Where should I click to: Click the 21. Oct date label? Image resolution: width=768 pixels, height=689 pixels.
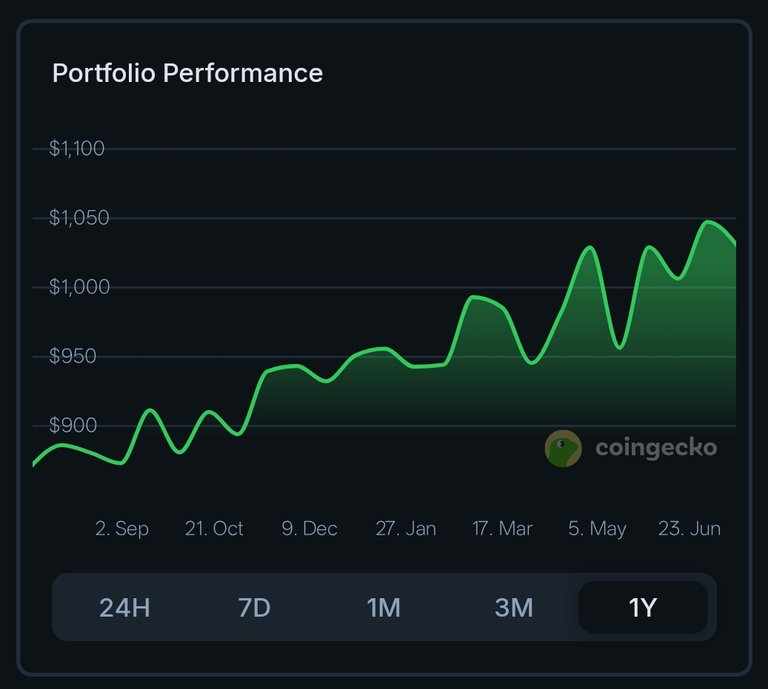click(214, 528)
